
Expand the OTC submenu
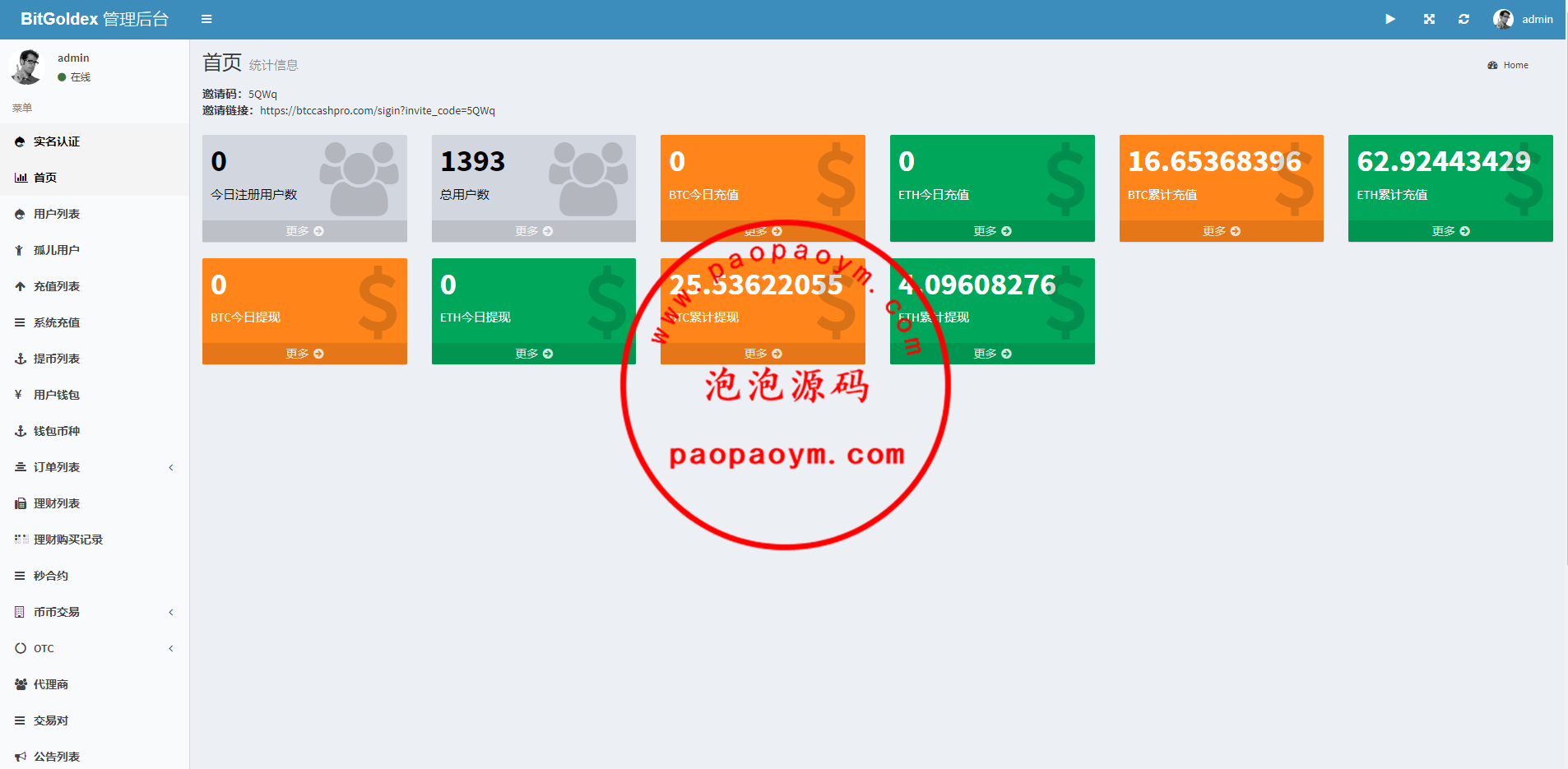(171, 648)
